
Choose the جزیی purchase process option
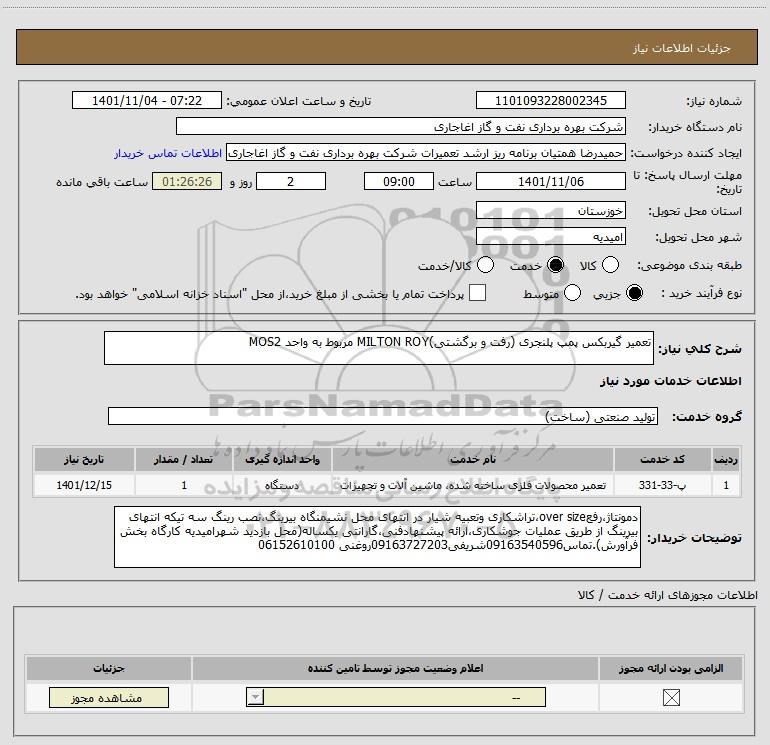tap(634, 293)
